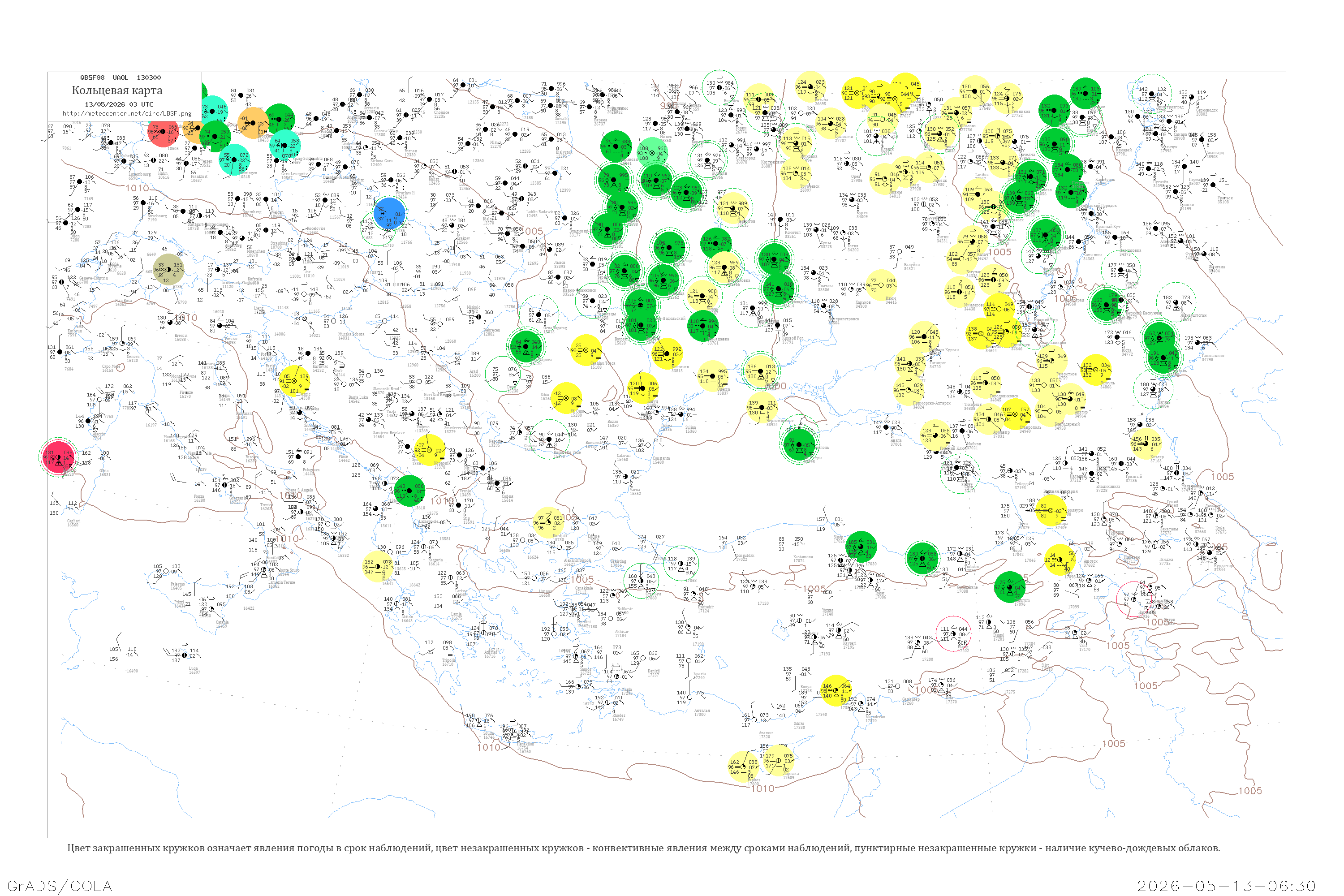The image size is (1344, 896).
Task: Click the "Palermo" station label
Action: (x=177, y=584)
